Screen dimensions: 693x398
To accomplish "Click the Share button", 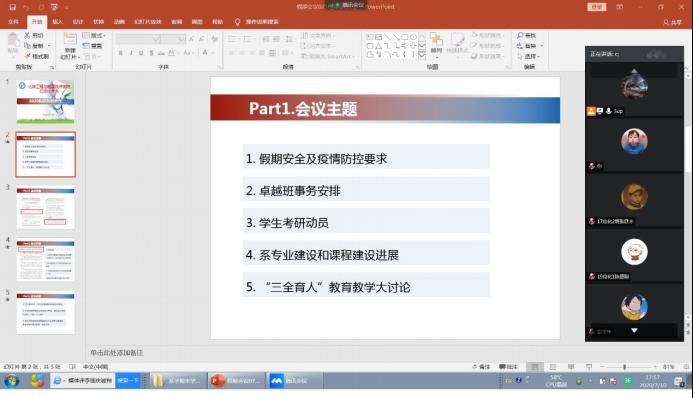I will (x=672, y=22).
